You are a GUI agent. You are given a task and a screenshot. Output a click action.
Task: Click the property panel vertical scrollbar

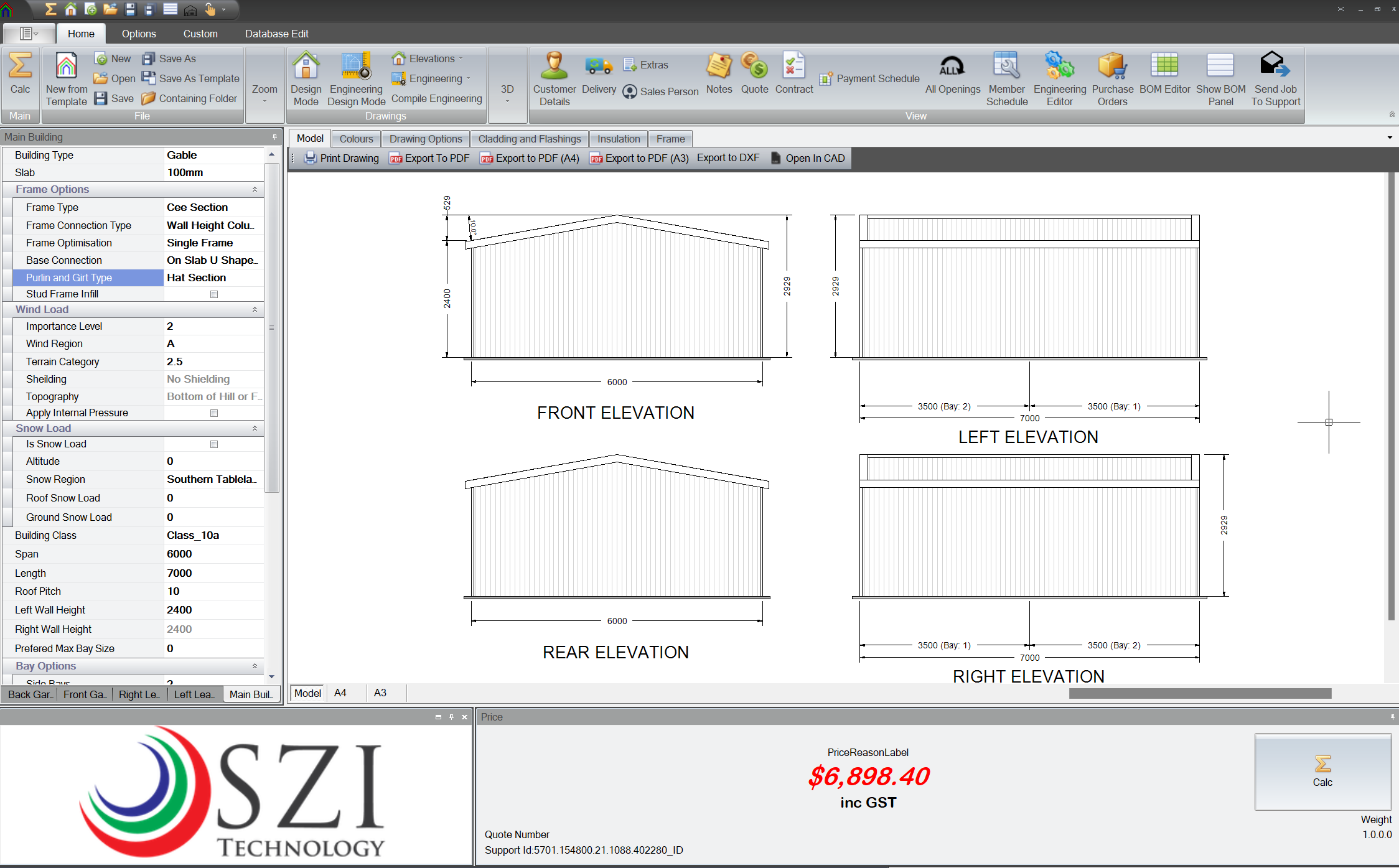[x=271, y=328]
